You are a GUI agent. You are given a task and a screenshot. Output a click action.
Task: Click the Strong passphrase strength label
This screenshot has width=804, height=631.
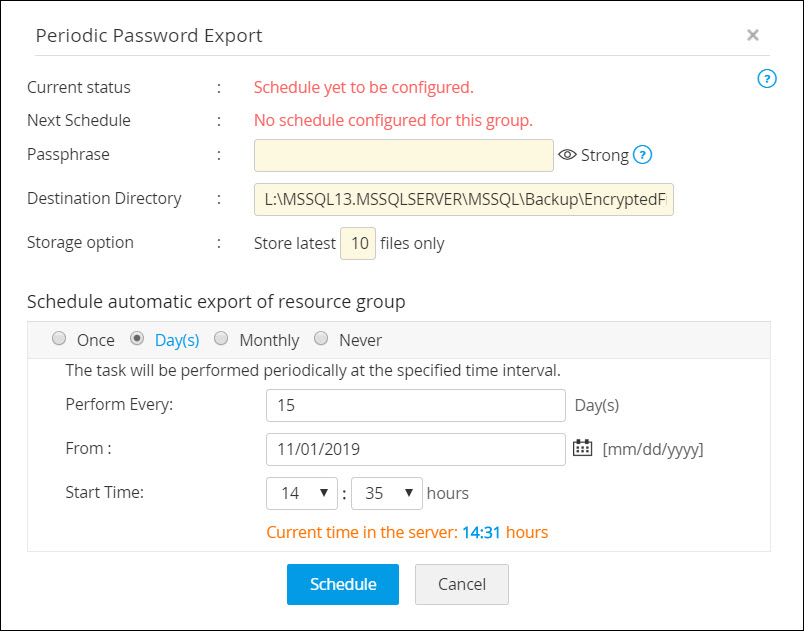[604, 155]
